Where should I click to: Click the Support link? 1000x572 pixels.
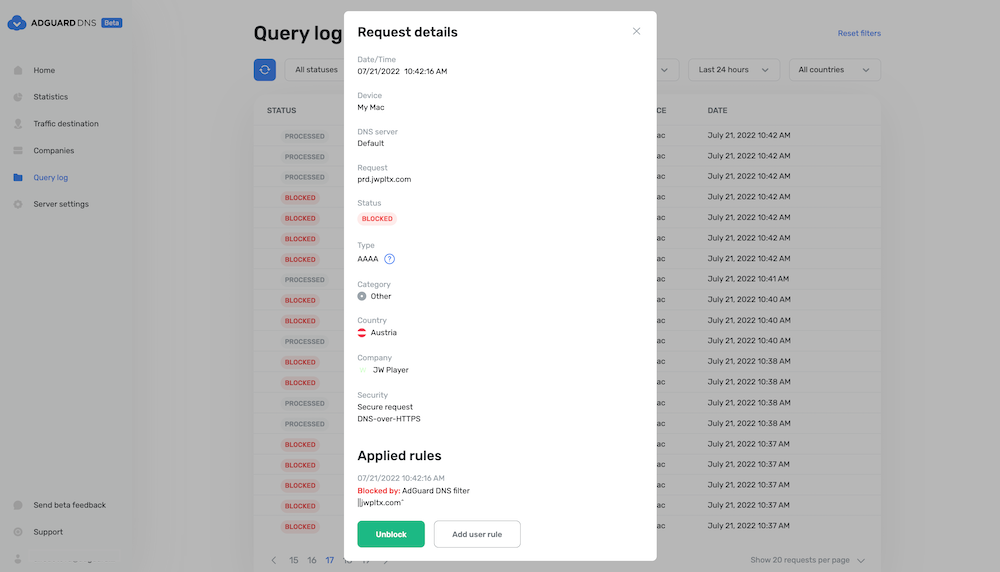[48, 532]
